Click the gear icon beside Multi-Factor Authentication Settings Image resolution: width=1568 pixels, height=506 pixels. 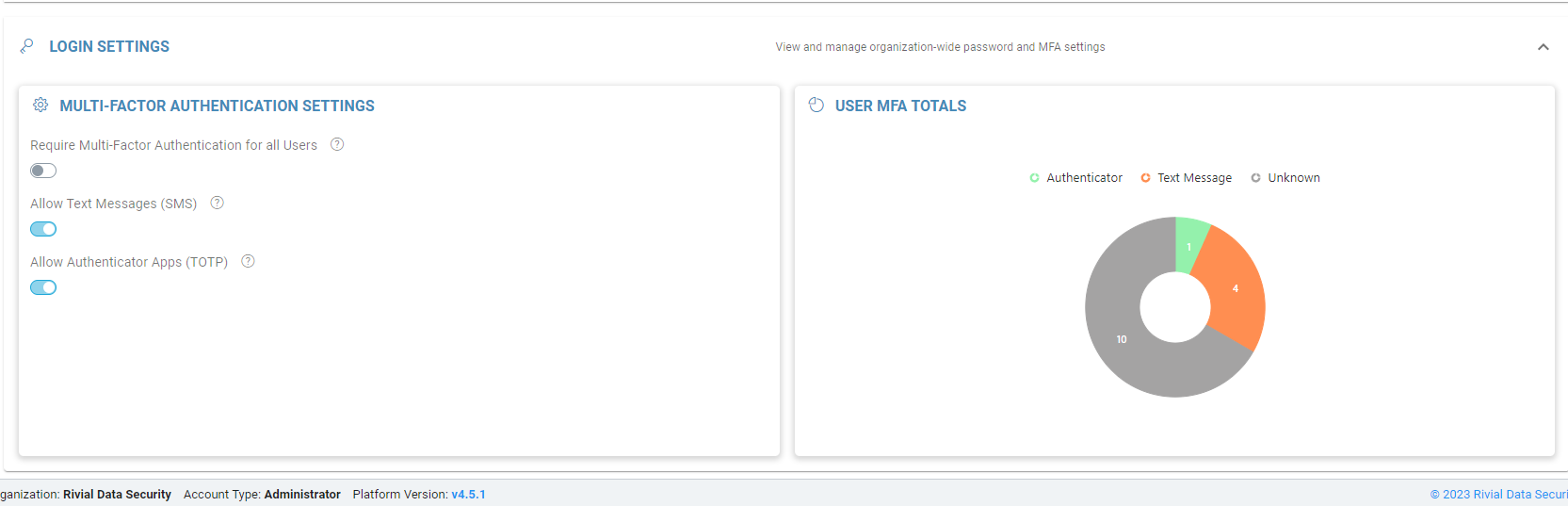(40, 106)
